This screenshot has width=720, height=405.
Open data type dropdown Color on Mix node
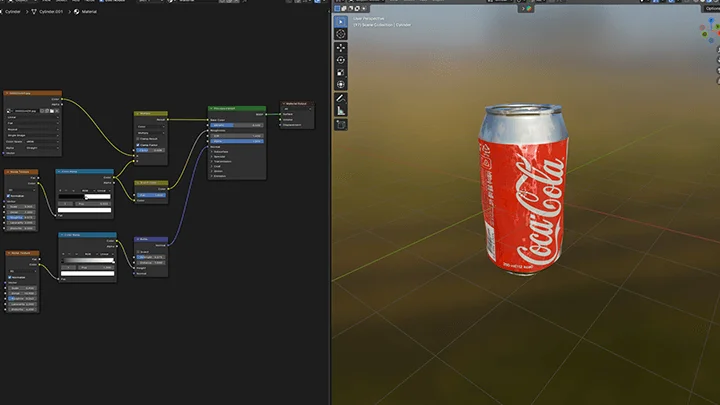tap(151, 127)
